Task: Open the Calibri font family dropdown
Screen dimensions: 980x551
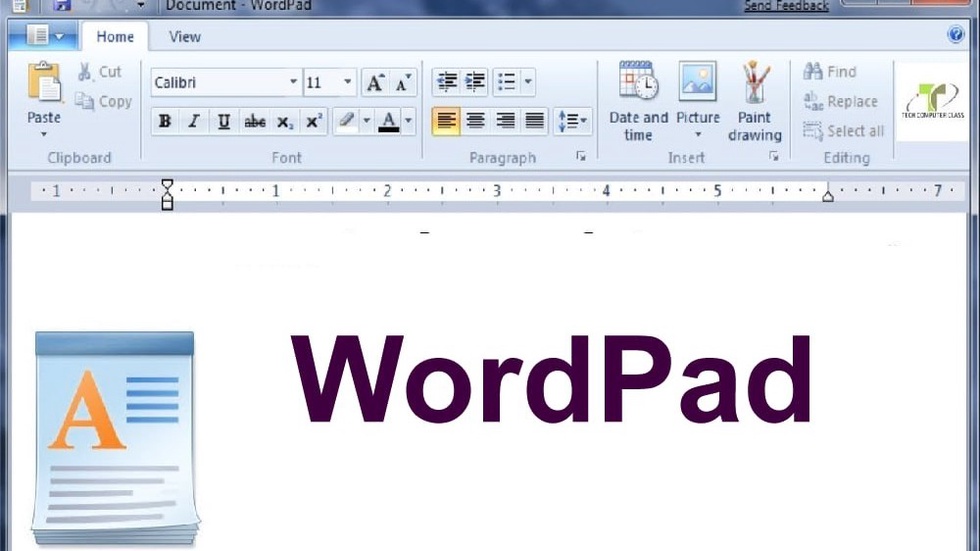Action: click(293, 83)
